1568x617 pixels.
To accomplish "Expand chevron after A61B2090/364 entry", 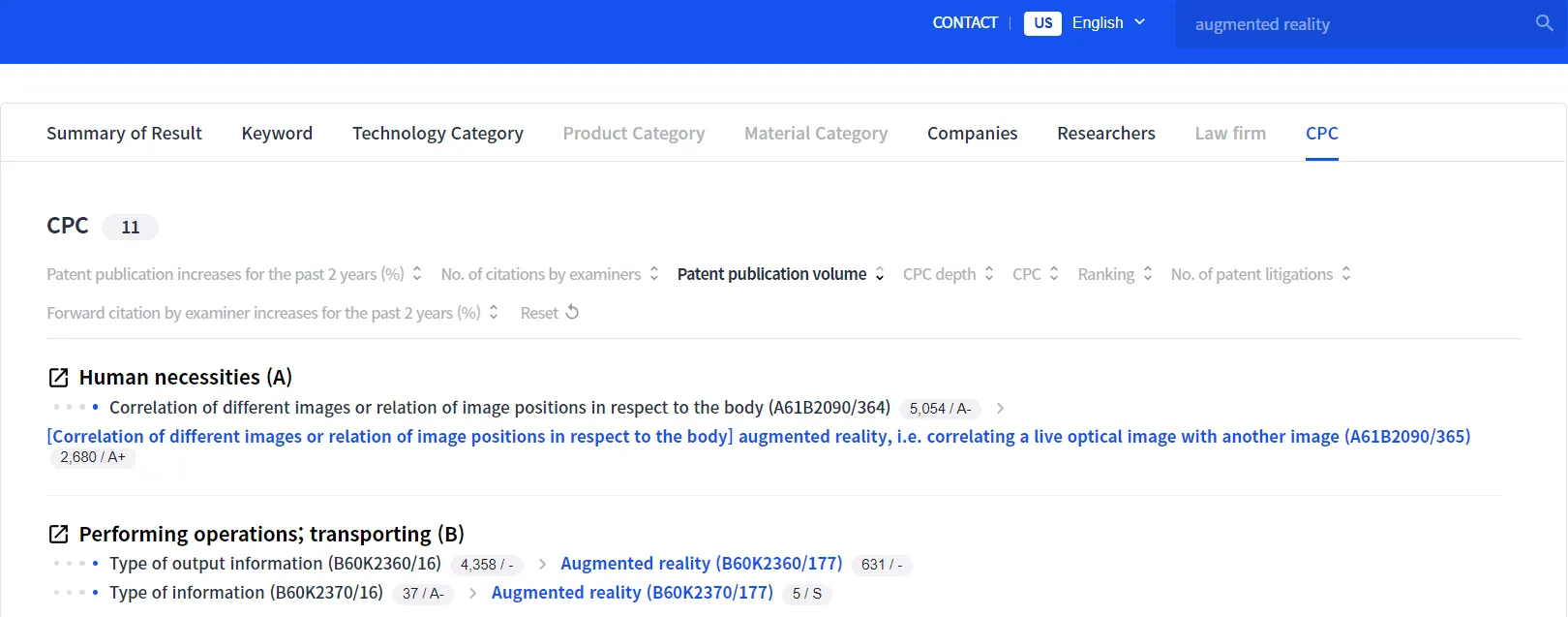I will [1000, 409].
